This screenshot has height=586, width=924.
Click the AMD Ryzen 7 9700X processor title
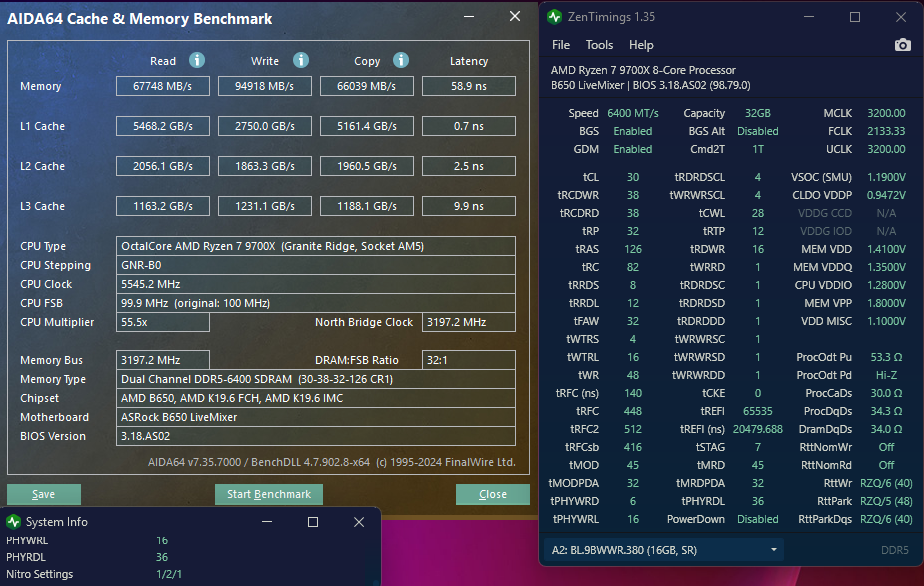coord(644,70)
